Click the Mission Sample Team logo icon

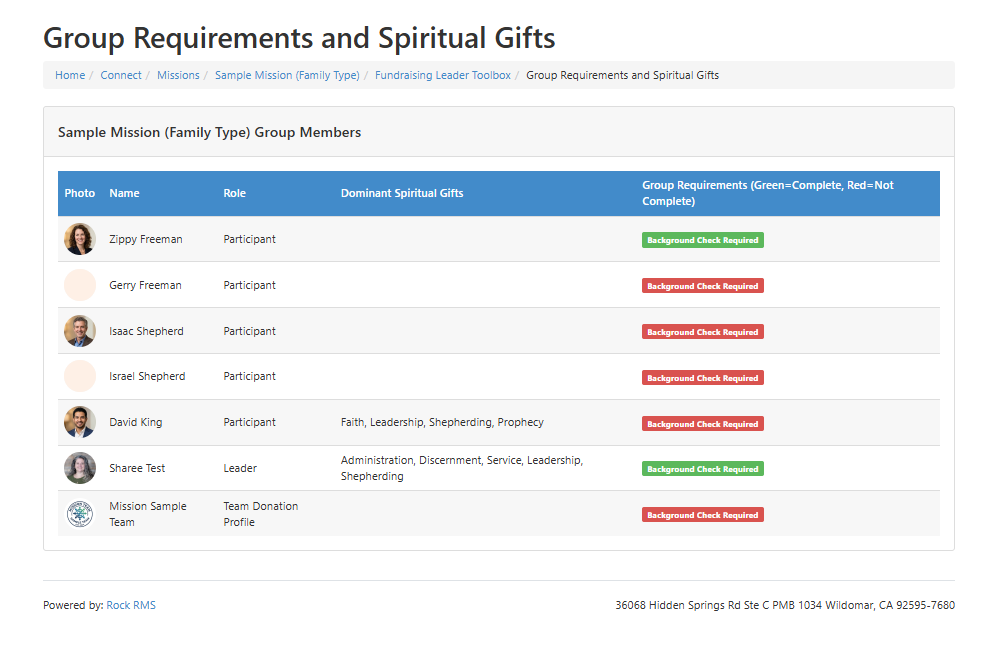[80, 514]
